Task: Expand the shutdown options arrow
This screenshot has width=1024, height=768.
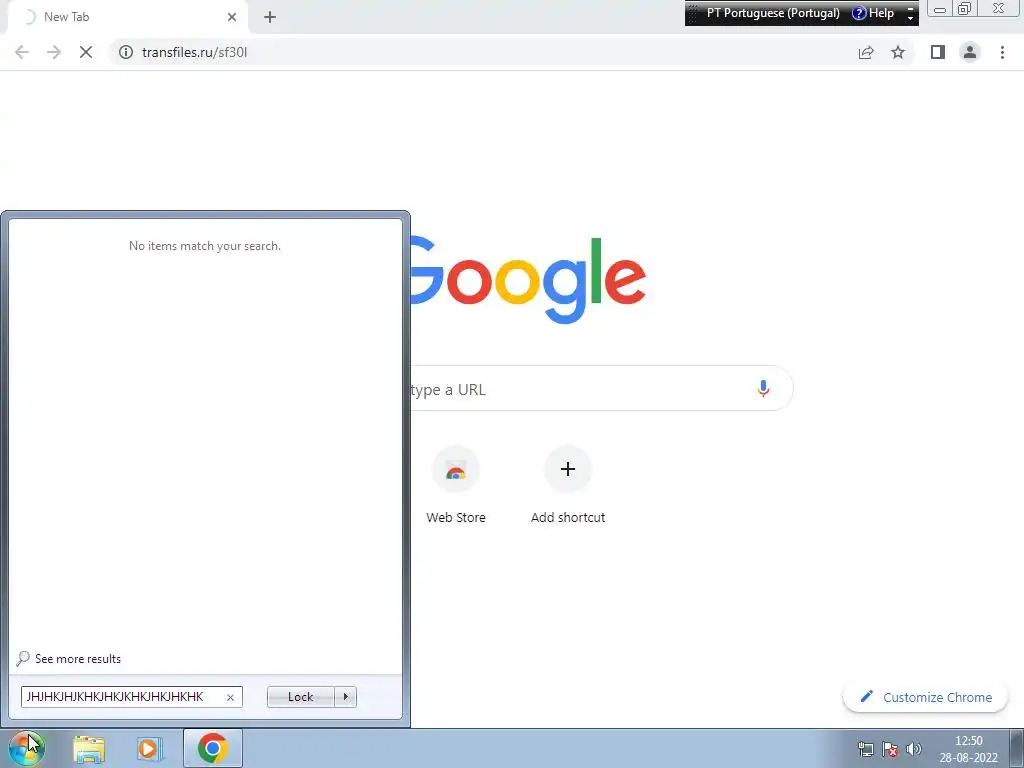Action: pos(345,697)
